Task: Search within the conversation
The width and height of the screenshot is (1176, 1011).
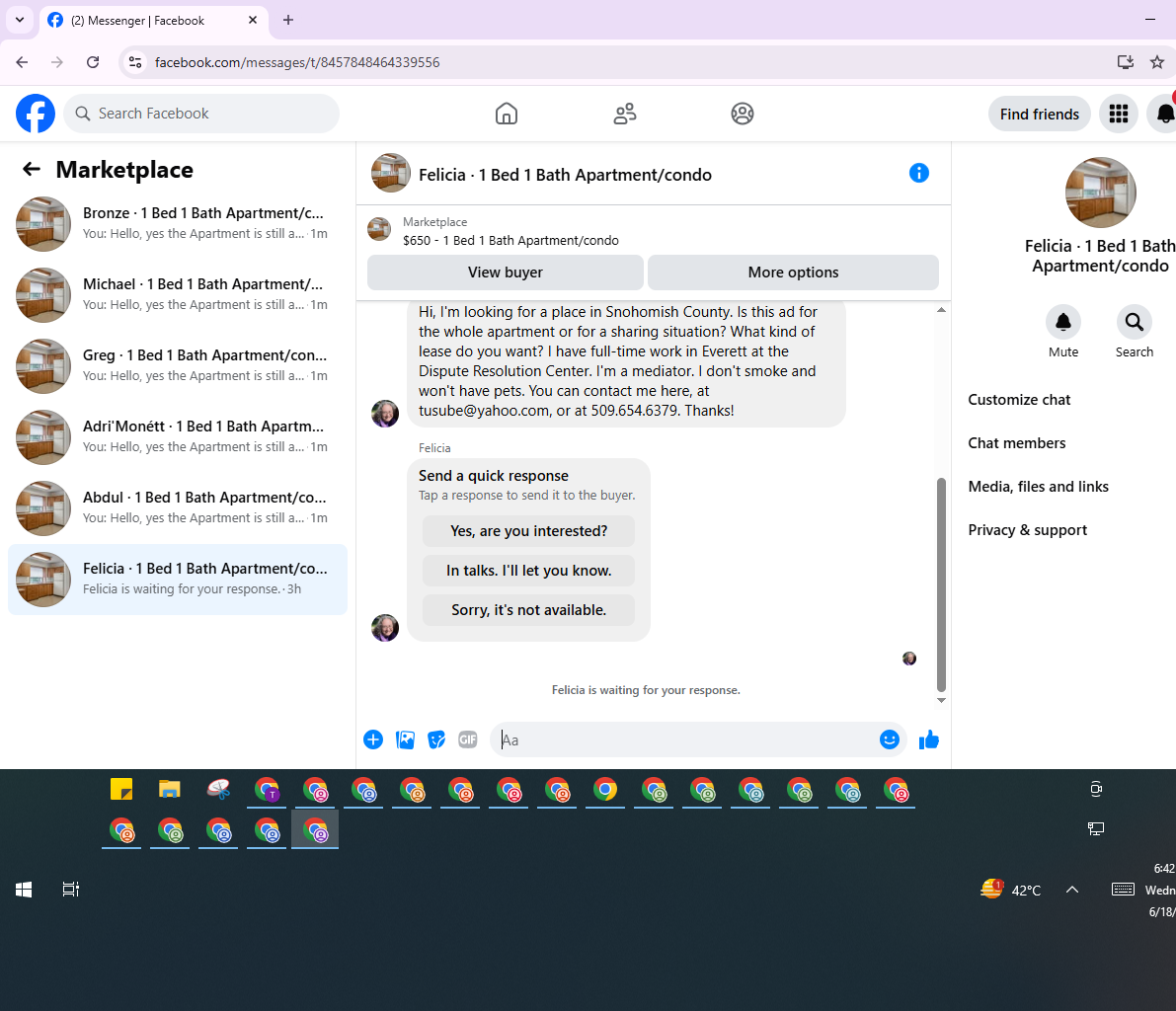Action: click(x=1134, y=323)
